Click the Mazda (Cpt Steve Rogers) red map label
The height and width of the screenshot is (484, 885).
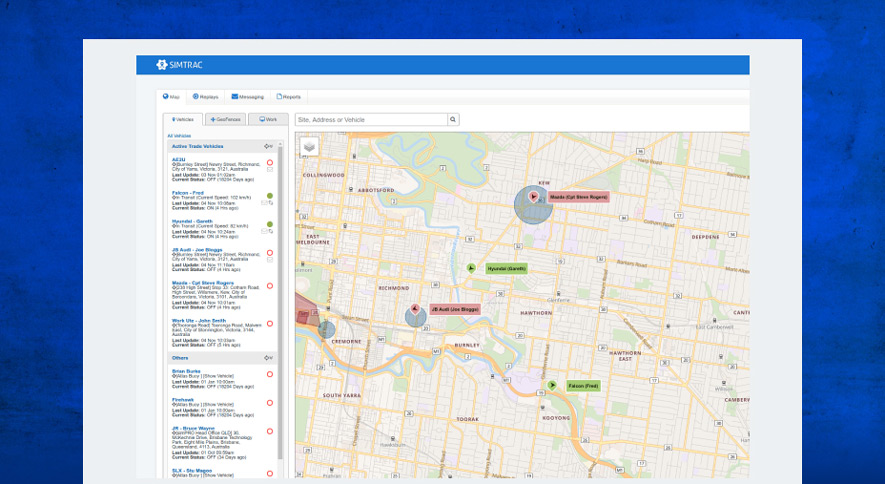[x=579, y=197]
